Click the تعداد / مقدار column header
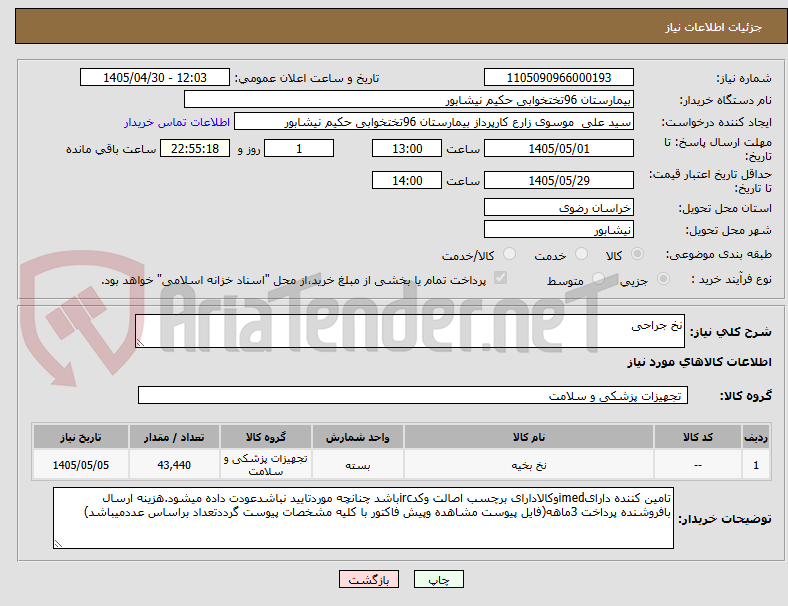 point(174,437)
